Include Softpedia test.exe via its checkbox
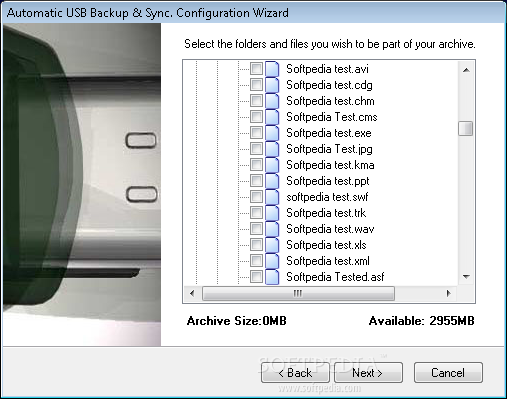The height and width of the screenshot is (399, 507). point(256,133)
